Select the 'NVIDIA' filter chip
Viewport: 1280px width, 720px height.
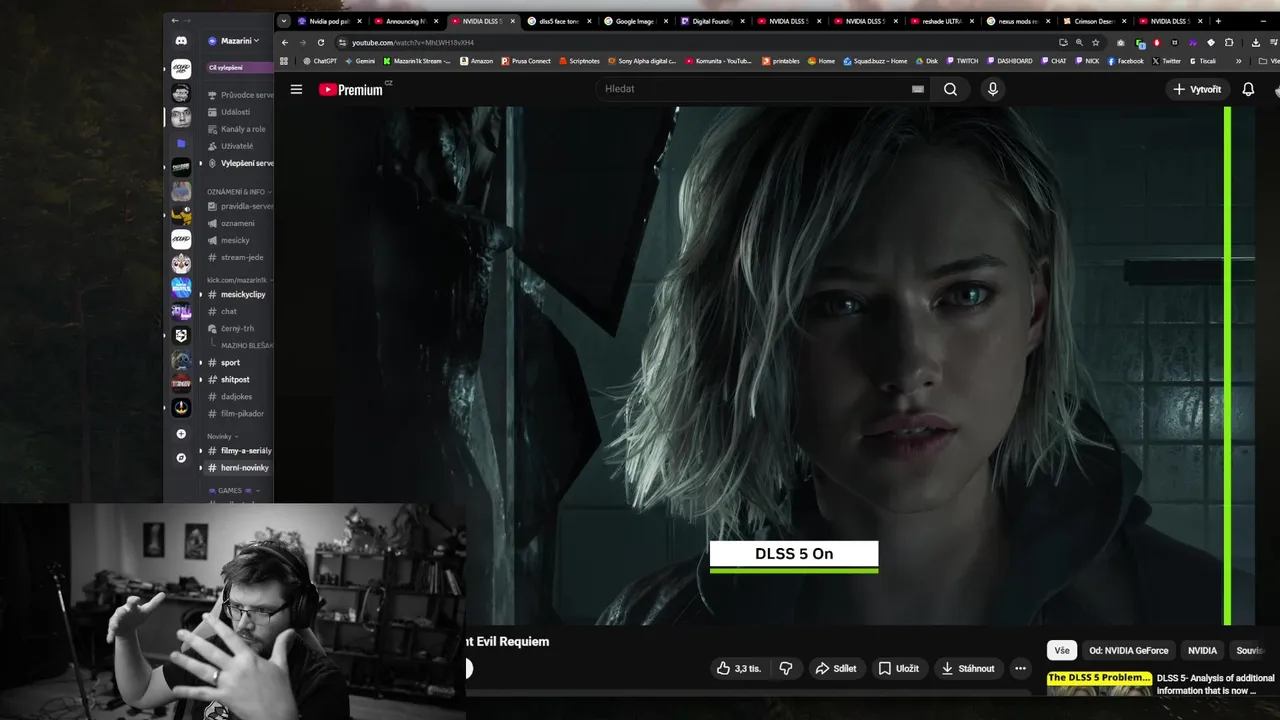[1202, 650]
